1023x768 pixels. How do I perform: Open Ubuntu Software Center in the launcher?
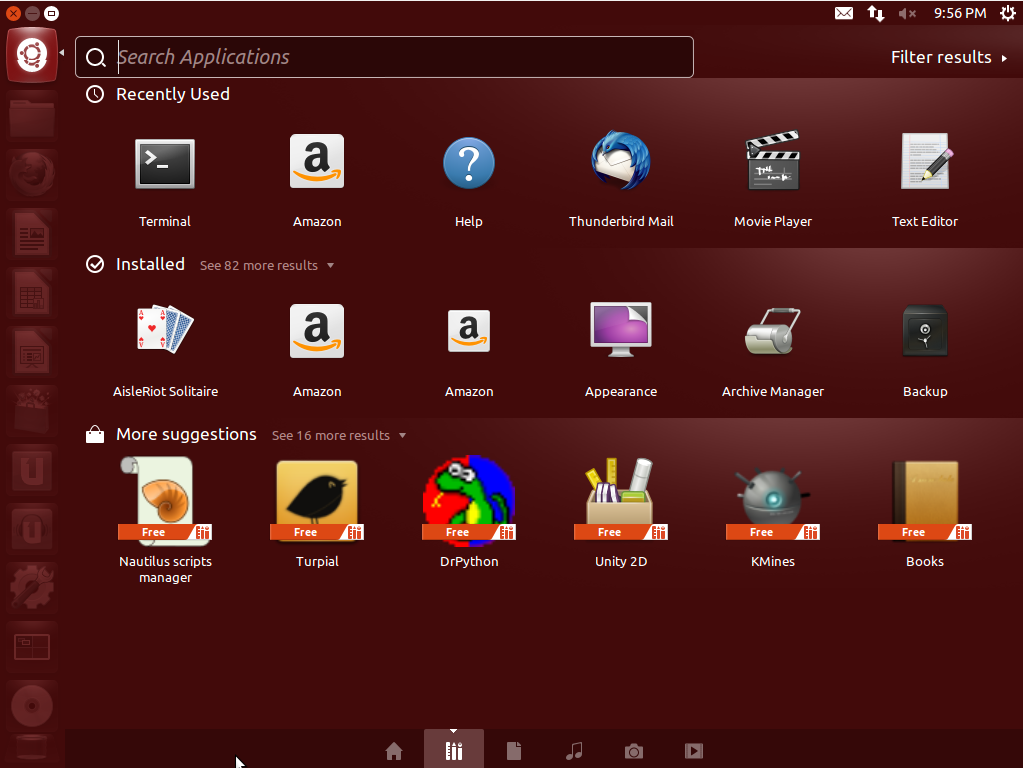coord(31,411)
